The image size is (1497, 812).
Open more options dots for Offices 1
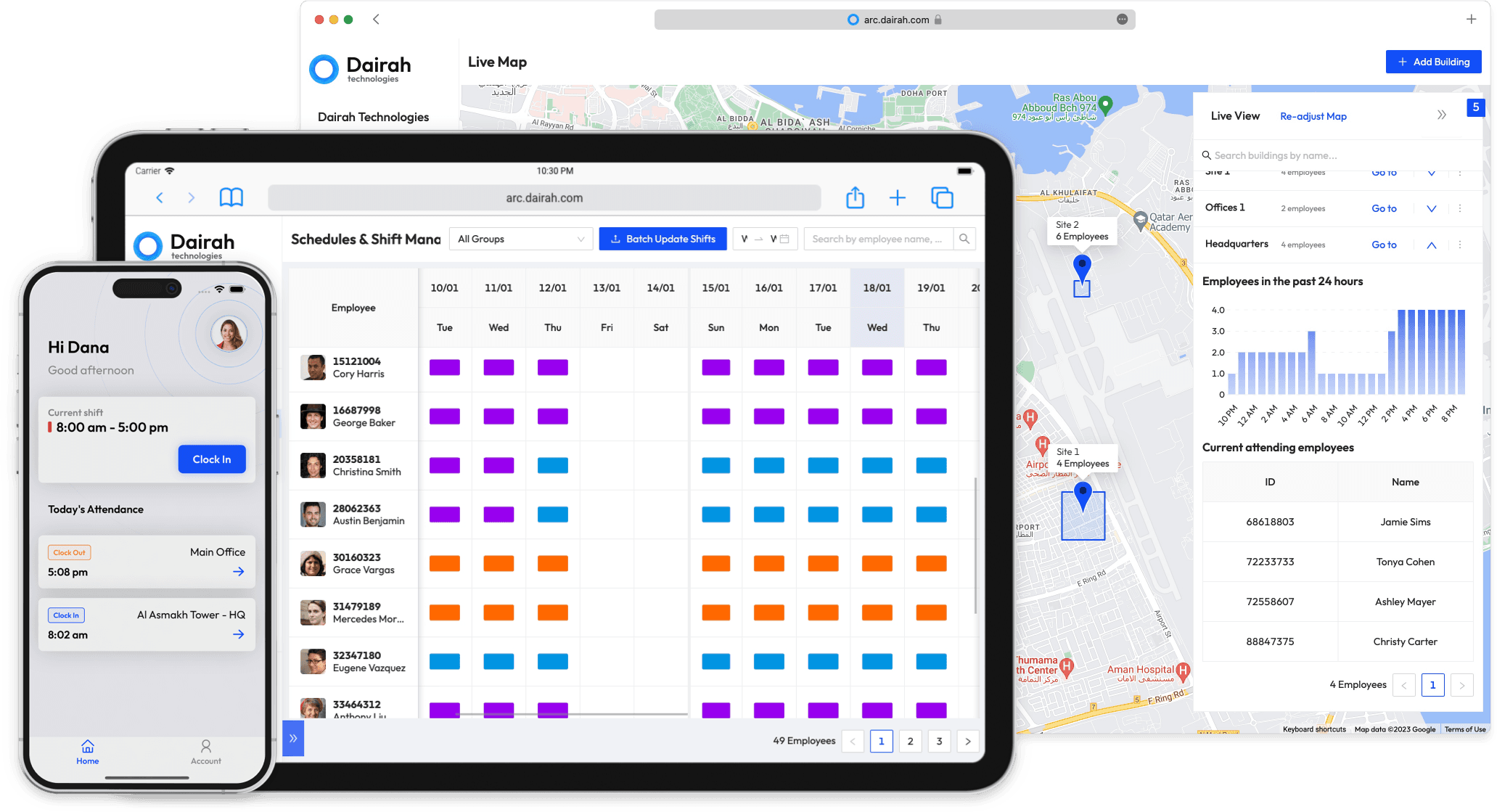(1460, 208)
